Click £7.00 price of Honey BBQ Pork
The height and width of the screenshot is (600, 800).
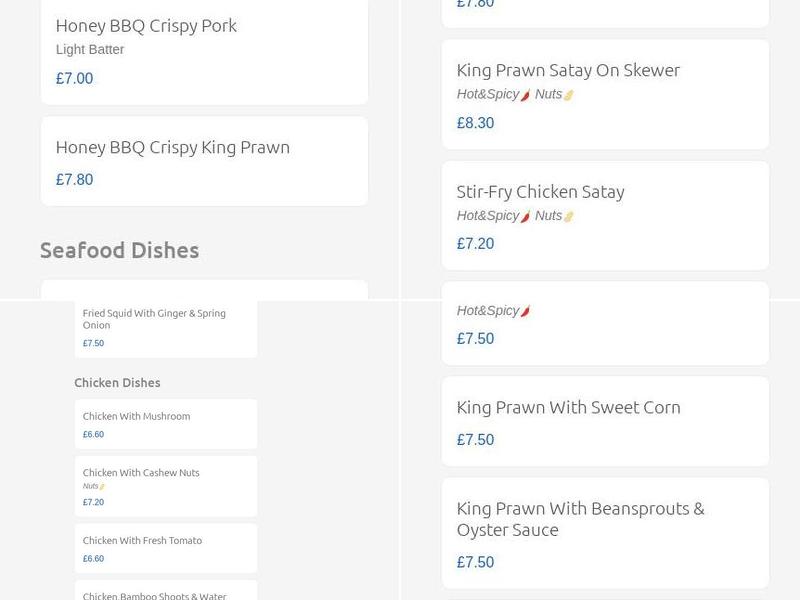(74, 79)
